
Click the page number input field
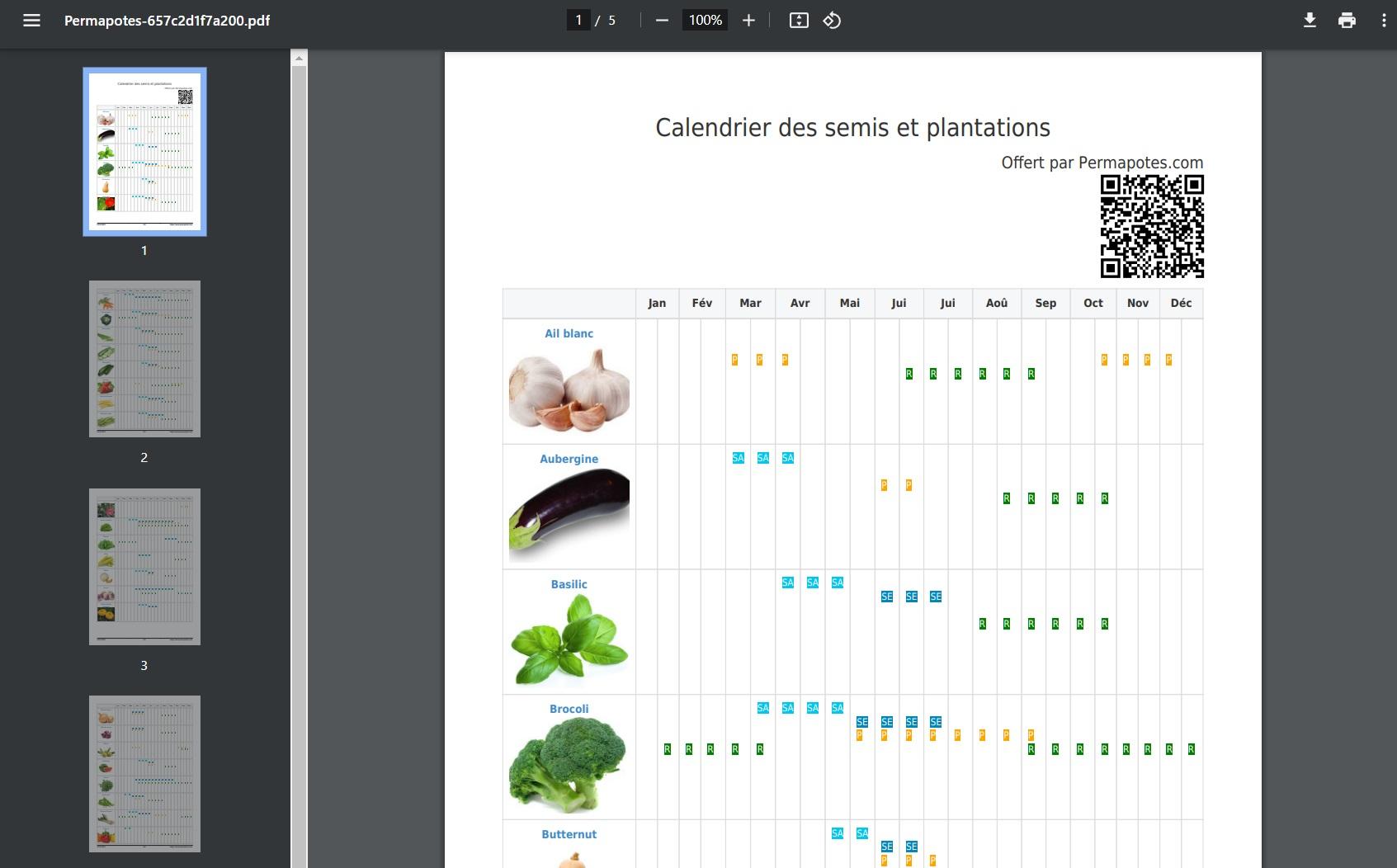pos(578,21)
